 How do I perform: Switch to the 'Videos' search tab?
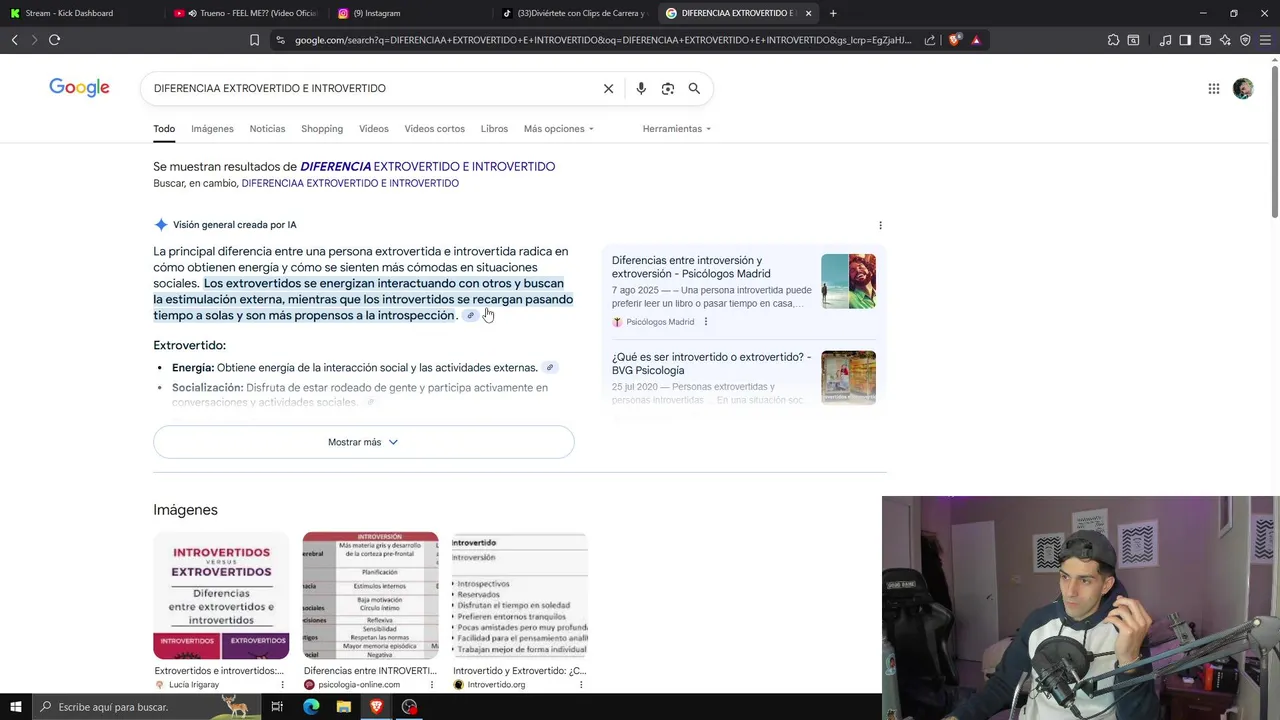pyautogui.click(x=374, y=129)
